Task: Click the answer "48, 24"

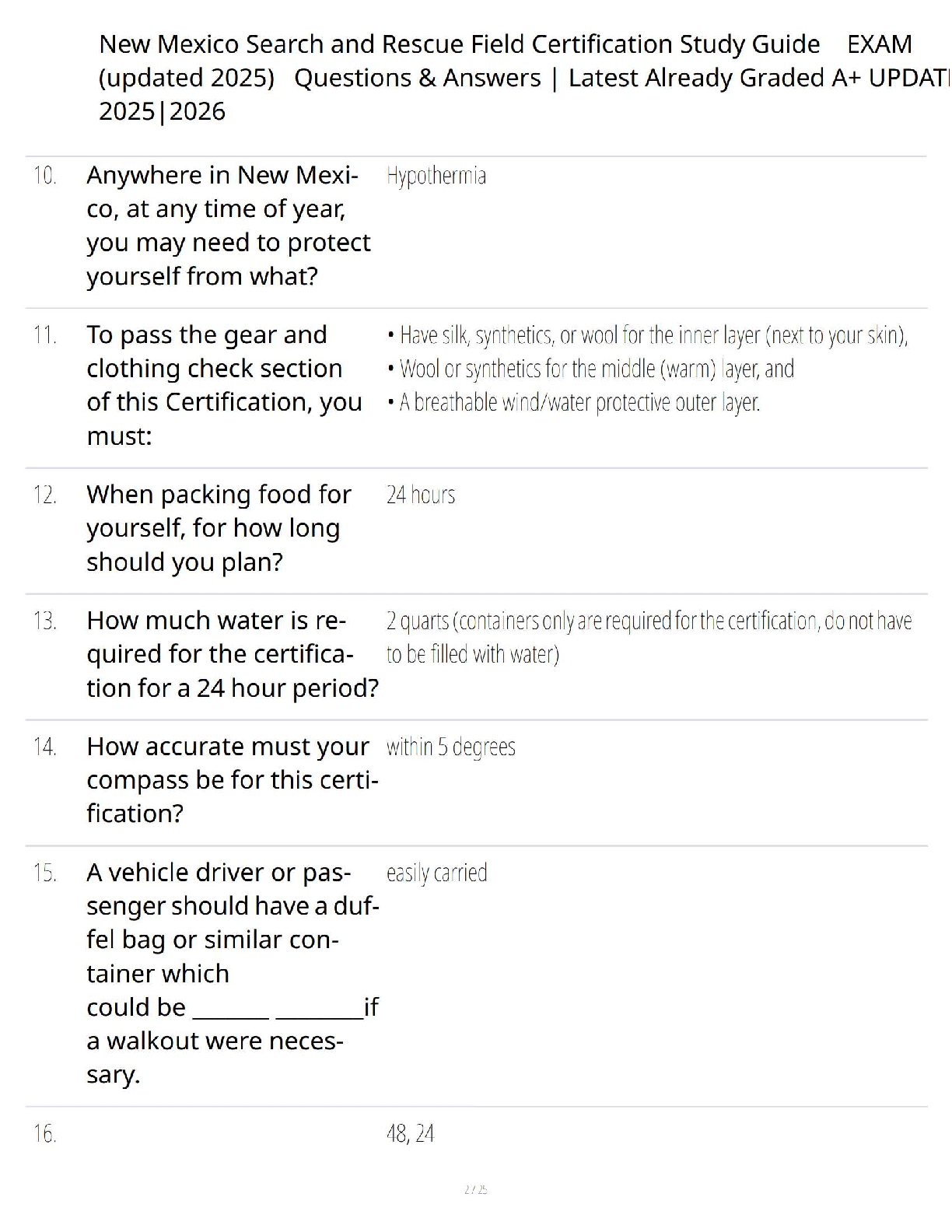Action: [x=410, y=1134]
